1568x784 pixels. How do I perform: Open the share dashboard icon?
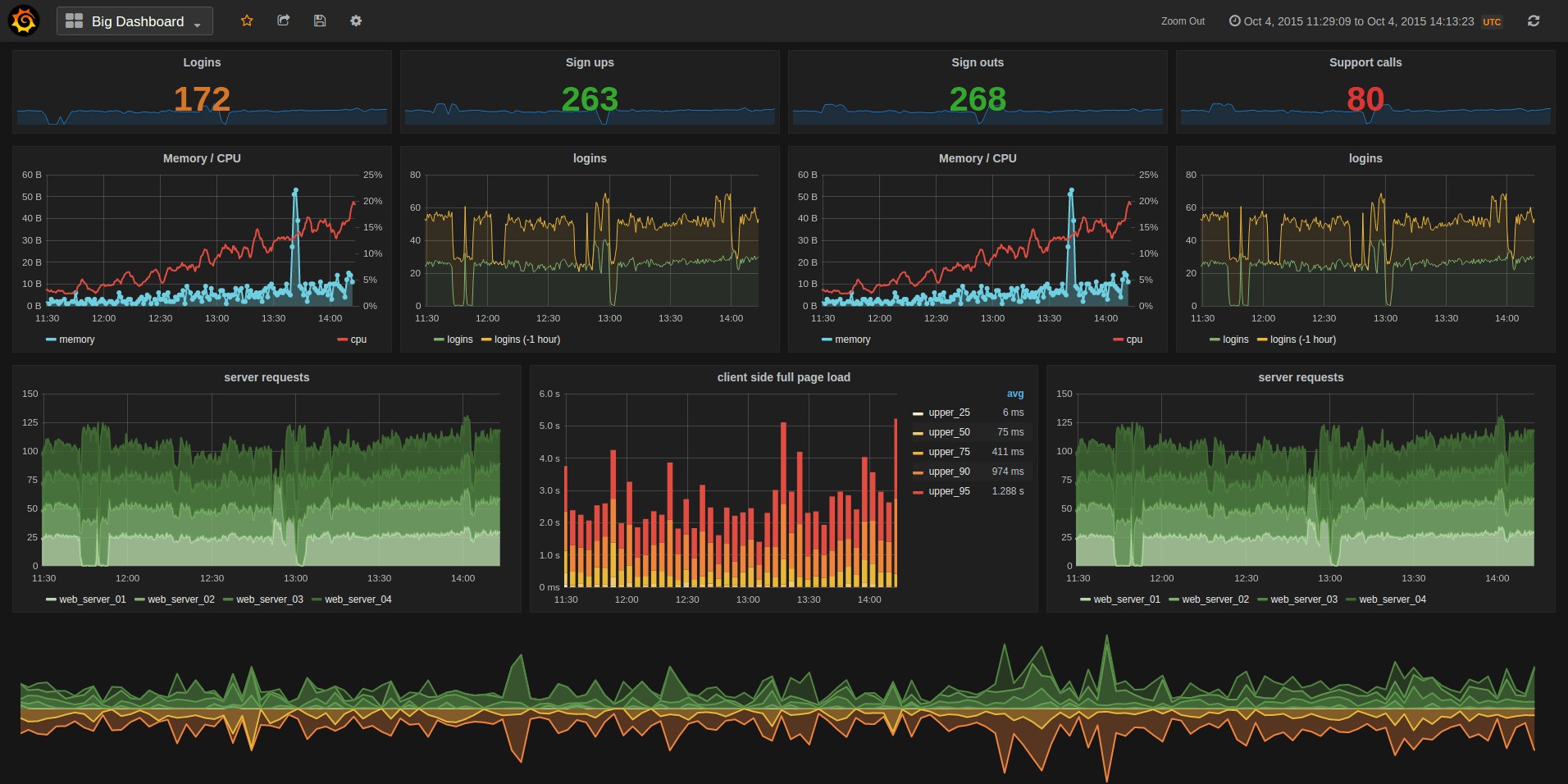click(283, 21)
